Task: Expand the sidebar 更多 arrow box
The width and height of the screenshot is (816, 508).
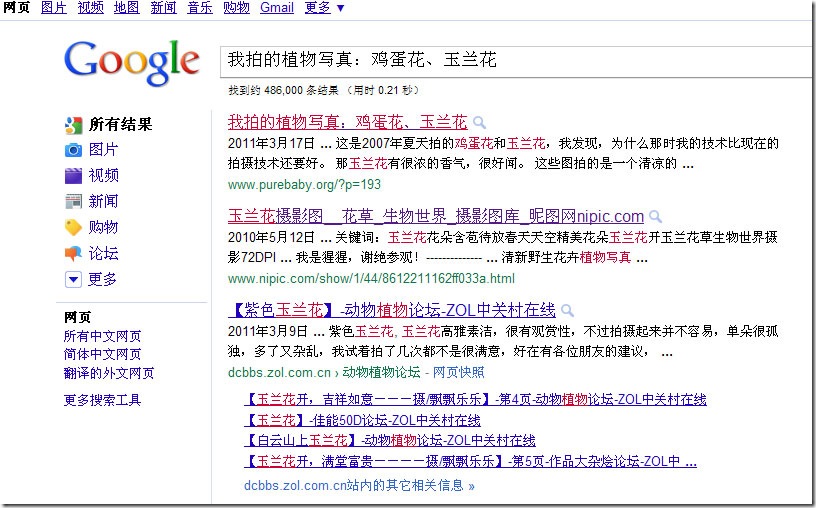Action: 73,280
